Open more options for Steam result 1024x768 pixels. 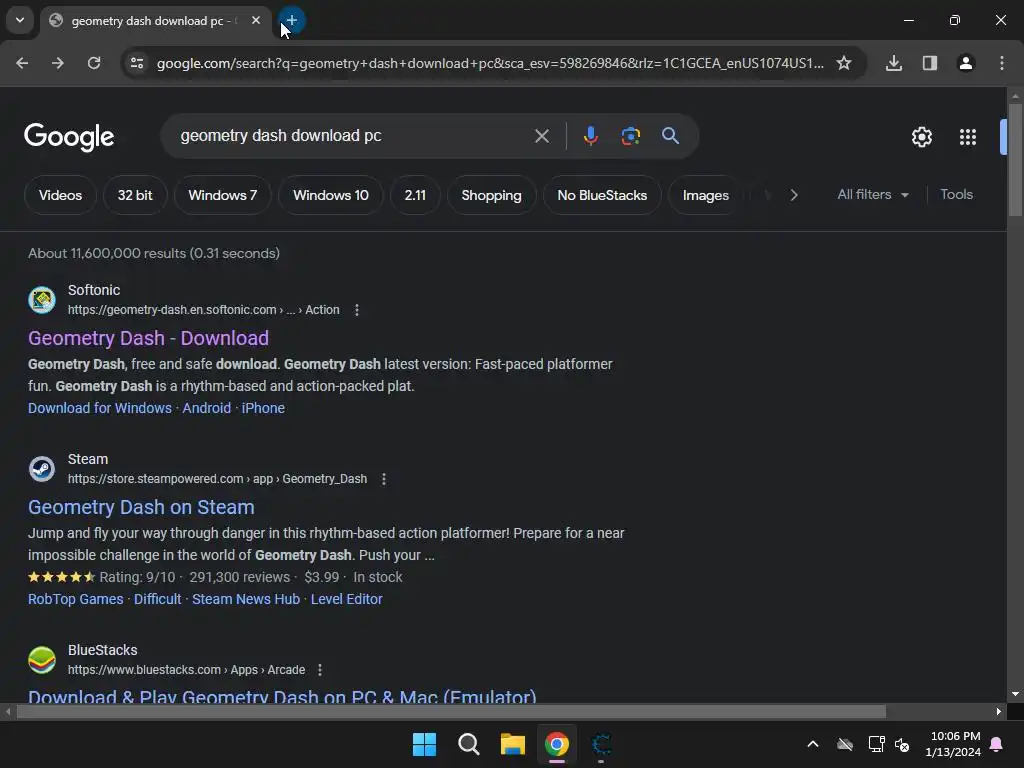384,479
